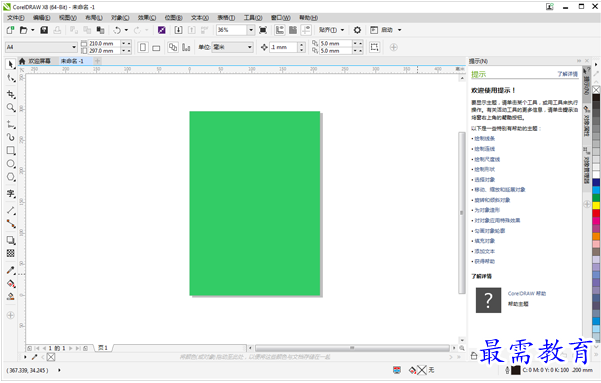Open the A4 page size dropdown
Image resolution: width=601 pixels, height=383 pixels.
click(x=41, y=47)
